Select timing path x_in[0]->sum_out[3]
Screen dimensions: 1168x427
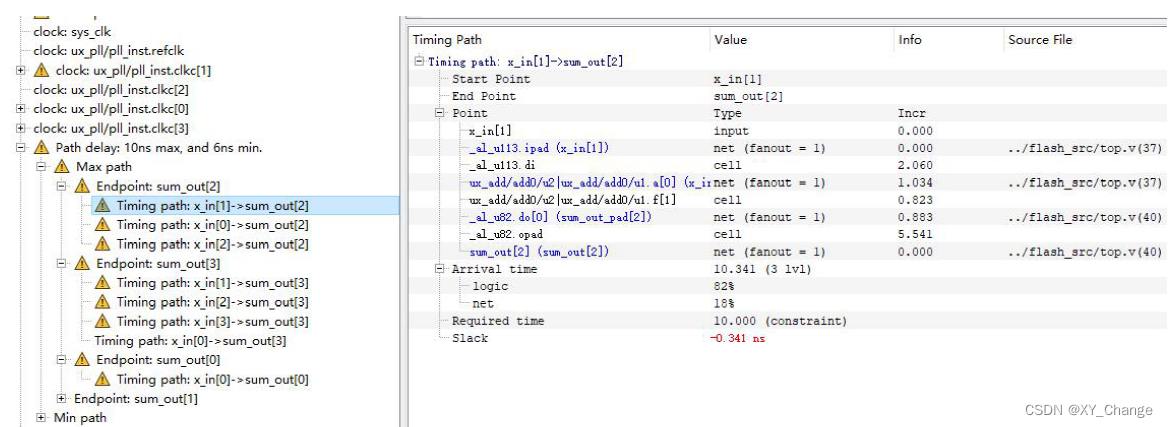point(191,341)
